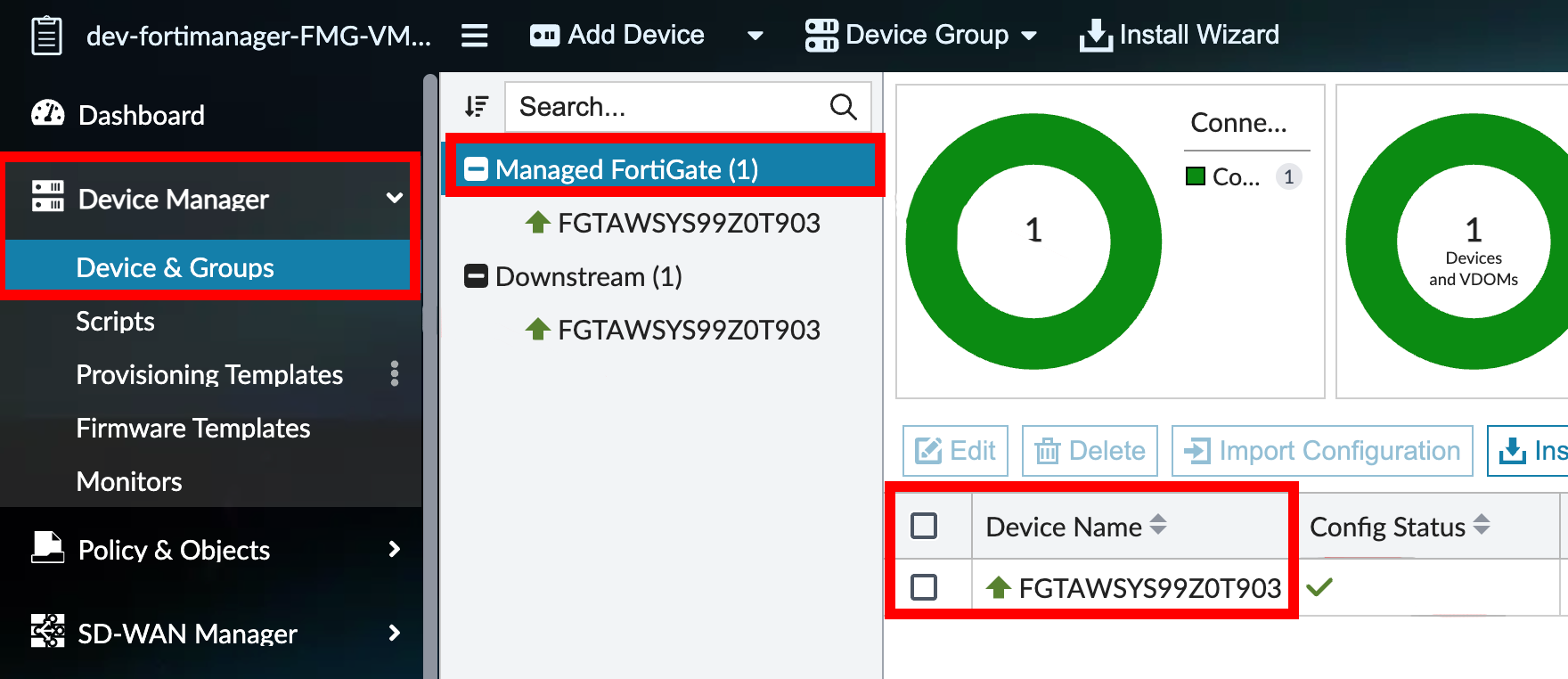Open the Add Device dropdown arrow
Viewport: 1568px width, 679px height.
click(x=755, y=36)
